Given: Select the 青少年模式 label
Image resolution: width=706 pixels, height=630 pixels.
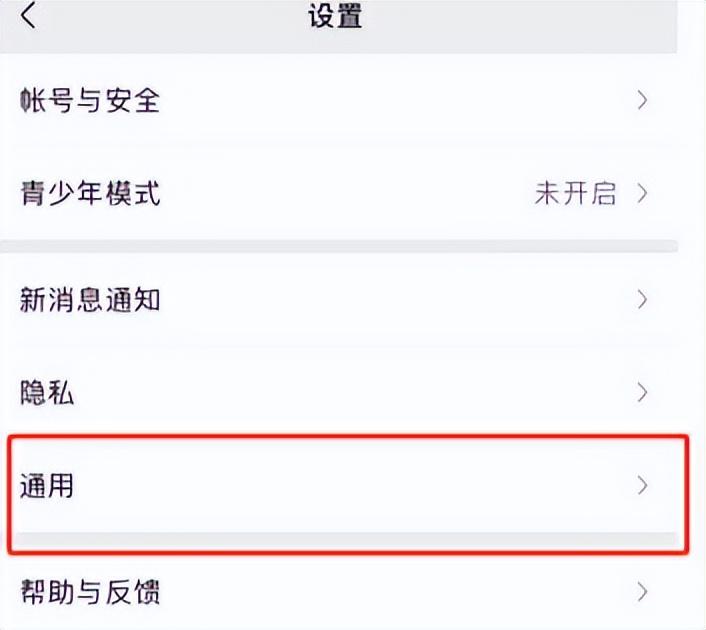Looking at the screenshot, I should point(90,193).
